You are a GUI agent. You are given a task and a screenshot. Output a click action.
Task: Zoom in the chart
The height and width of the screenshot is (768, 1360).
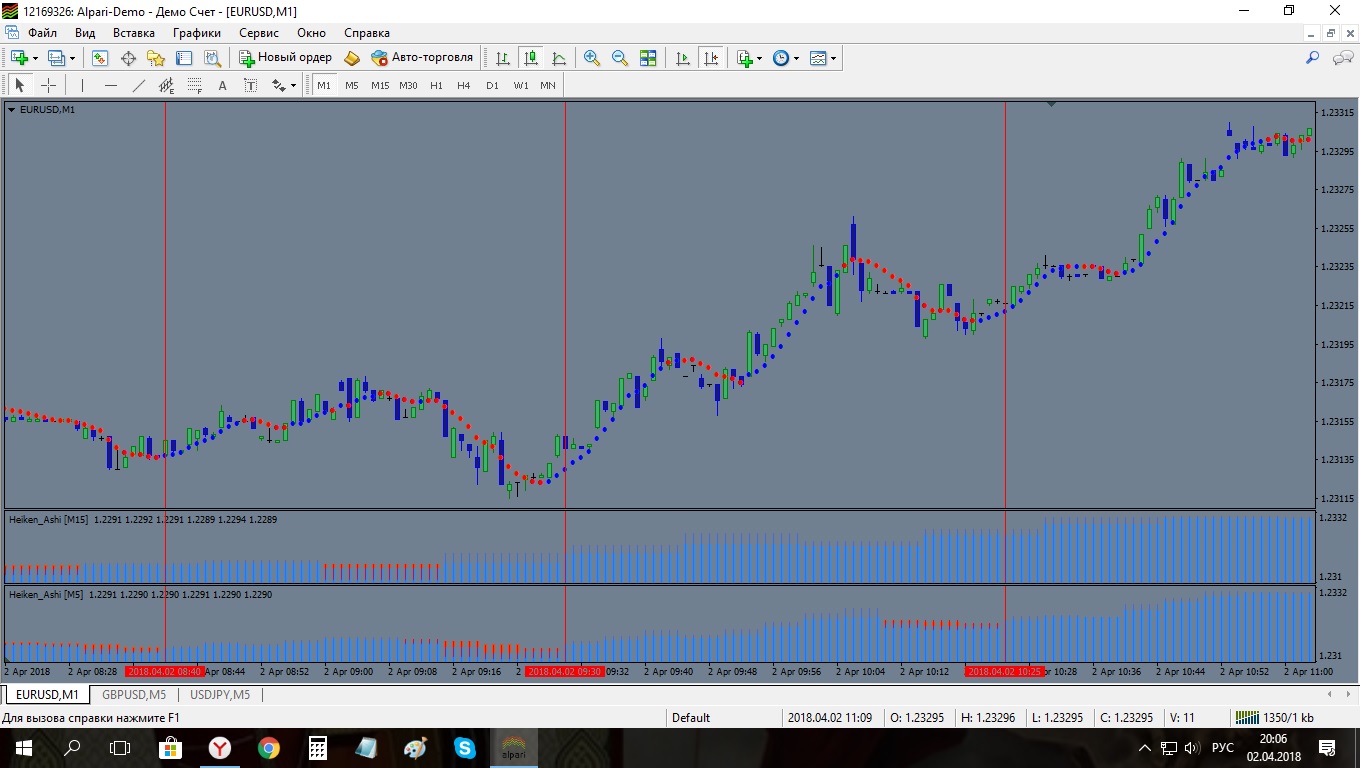coord(592,58)
